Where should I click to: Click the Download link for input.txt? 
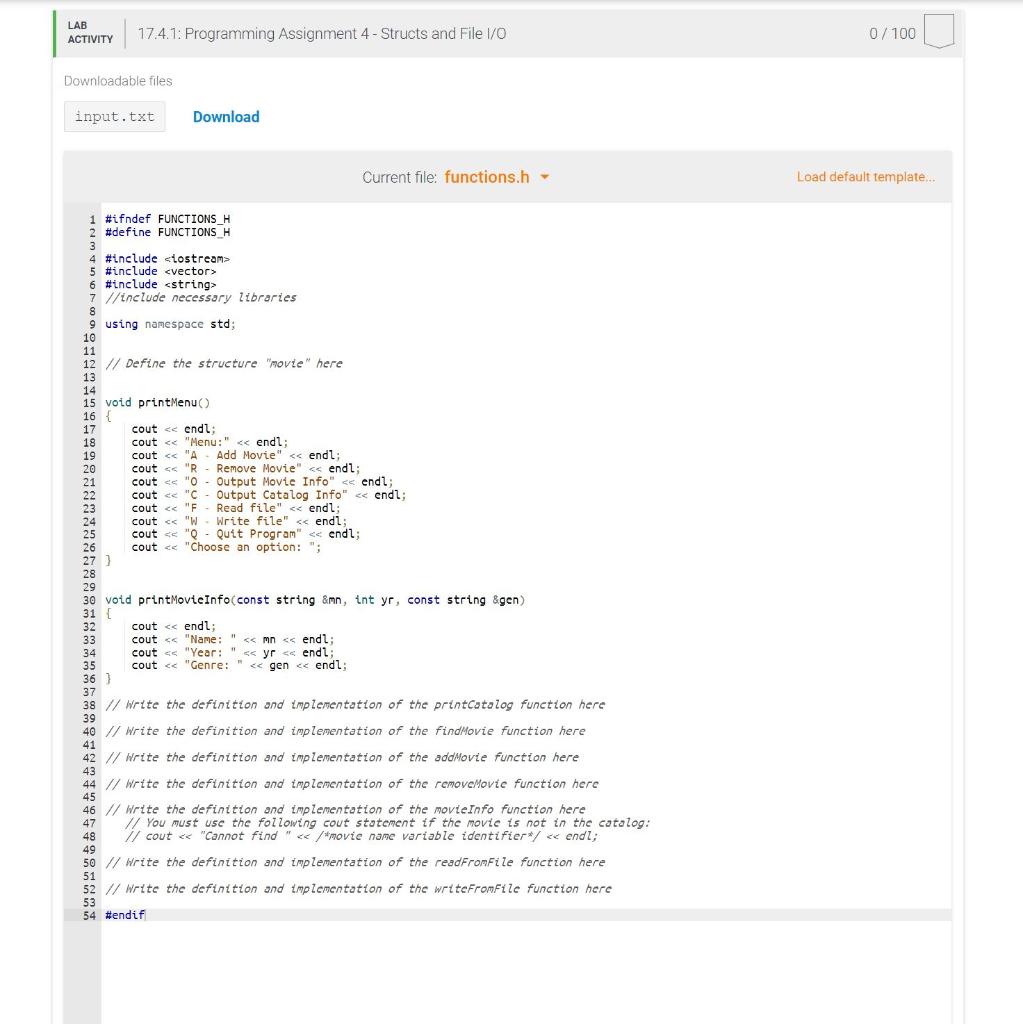click(226, 116)
